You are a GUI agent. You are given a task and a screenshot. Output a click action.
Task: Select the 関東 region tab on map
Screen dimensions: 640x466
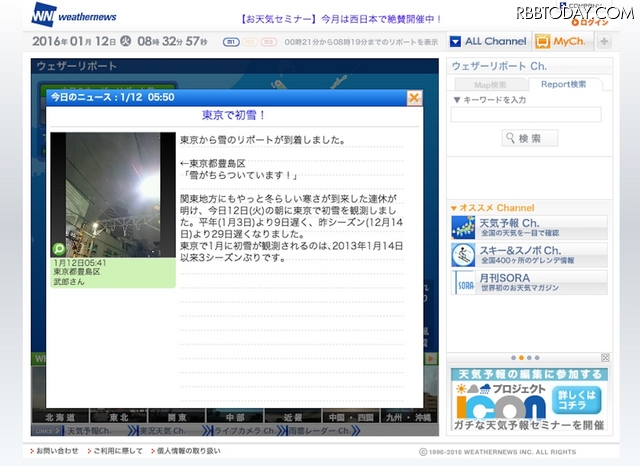178,416
